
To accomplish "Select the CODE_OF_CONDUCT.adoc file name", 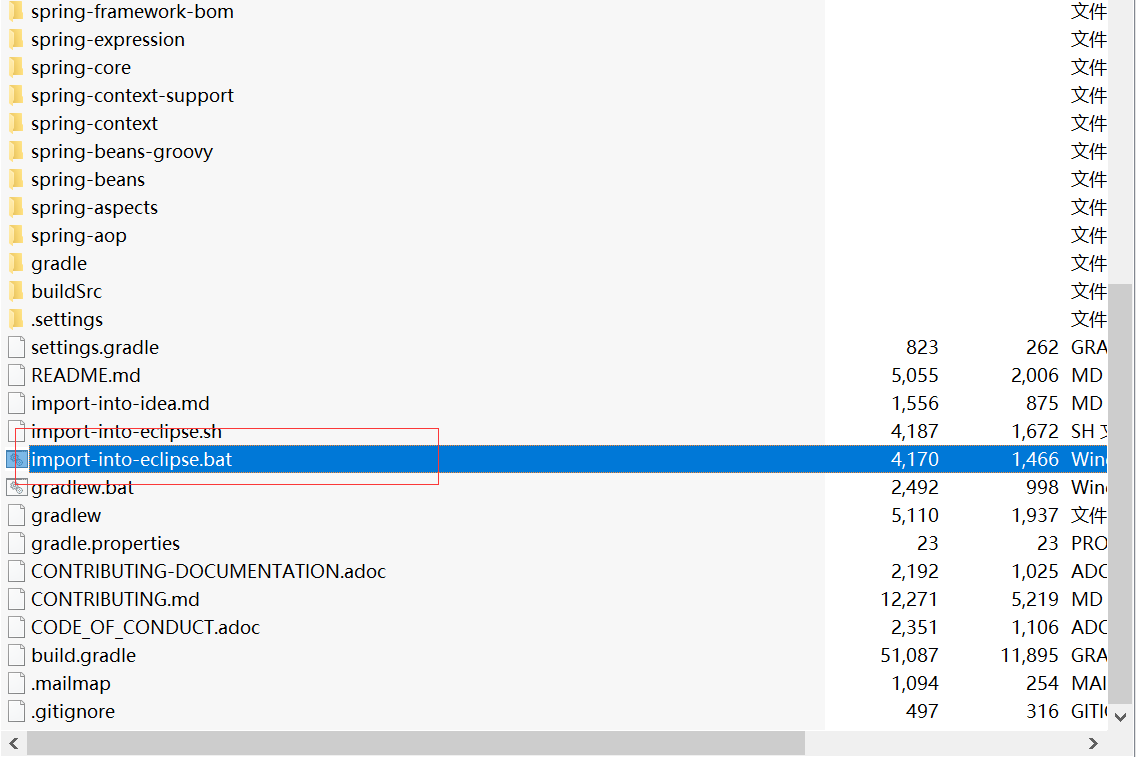I will point(145,628).
